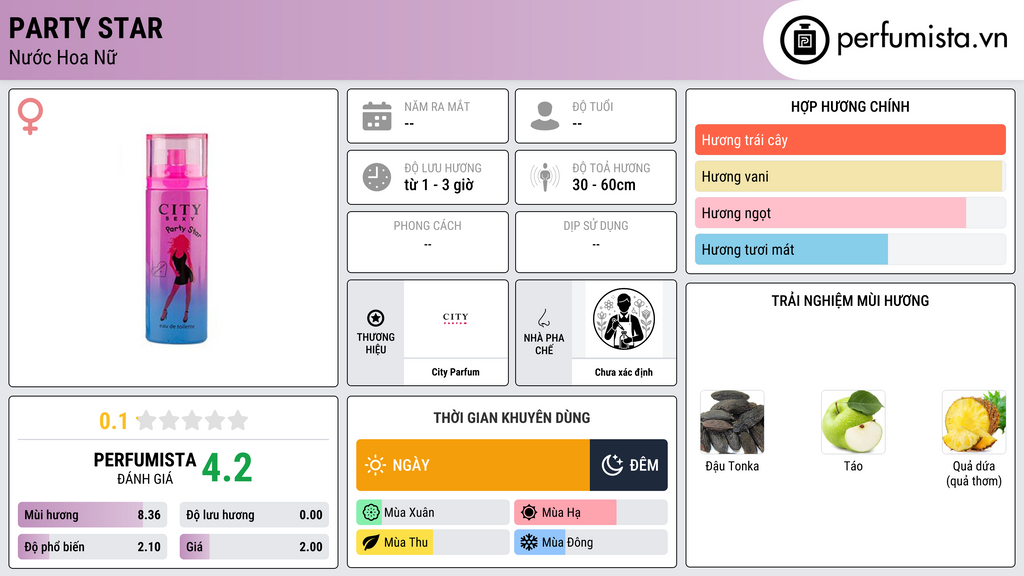1024x576 pixels.
Task: Click the star badge icon above Thương hiệu
Action: (x=376, y=318)
